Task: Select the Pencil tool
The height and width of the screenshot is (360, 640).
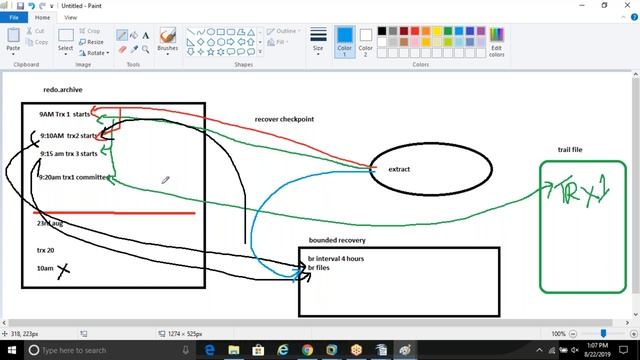Action: click(122, 35)
